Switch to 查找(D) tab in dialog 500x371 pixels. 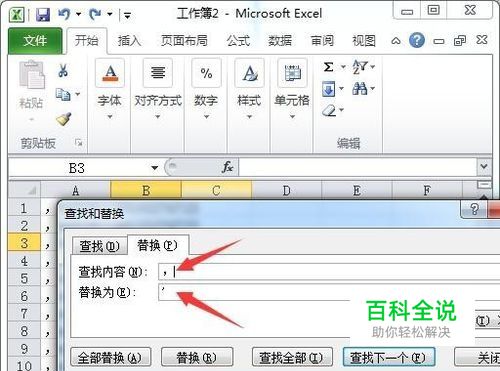[x=100, y=247]
